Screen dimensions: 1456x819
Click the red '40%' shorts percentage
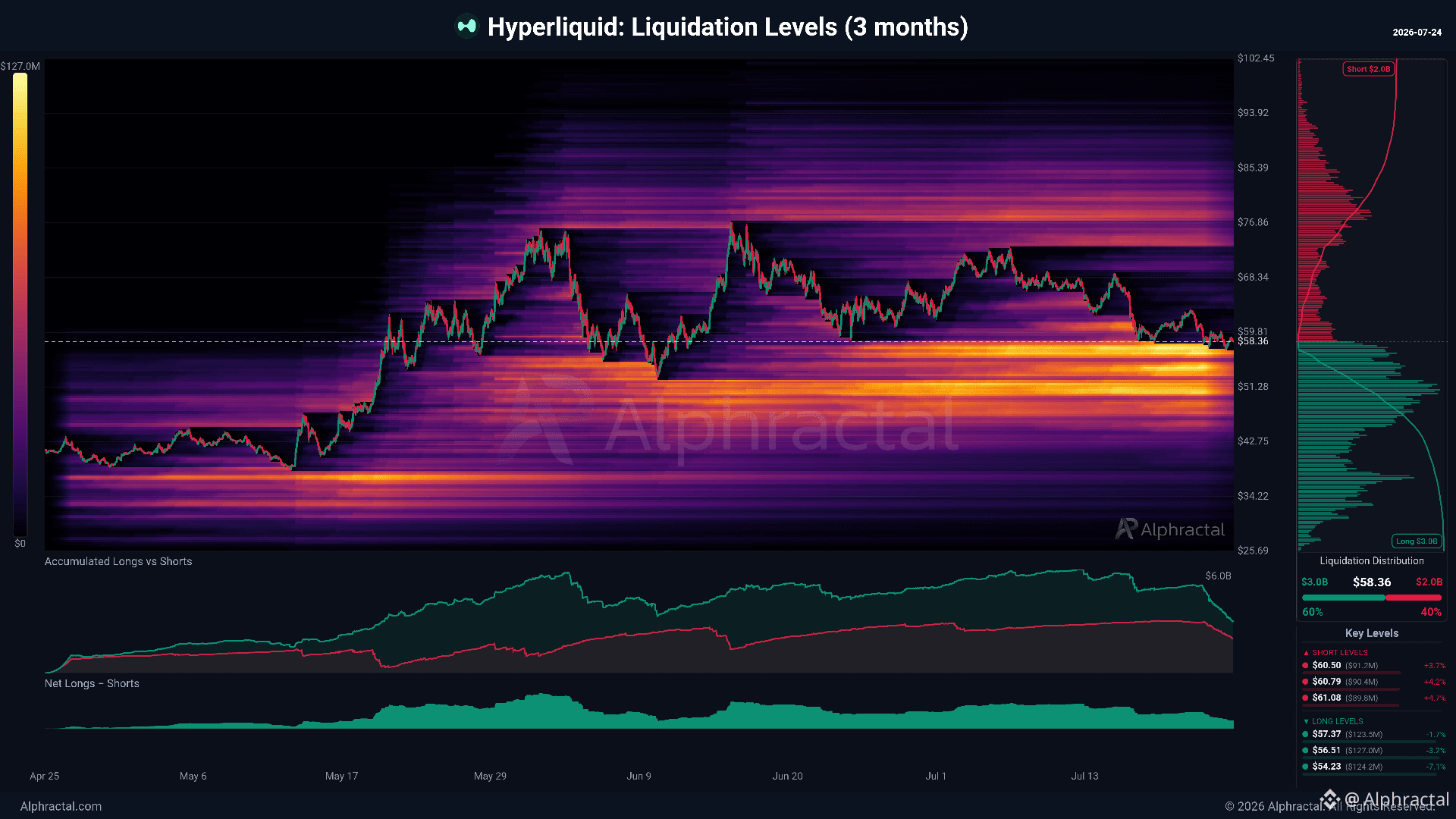pyautogui.click(x=1431, y=612)
